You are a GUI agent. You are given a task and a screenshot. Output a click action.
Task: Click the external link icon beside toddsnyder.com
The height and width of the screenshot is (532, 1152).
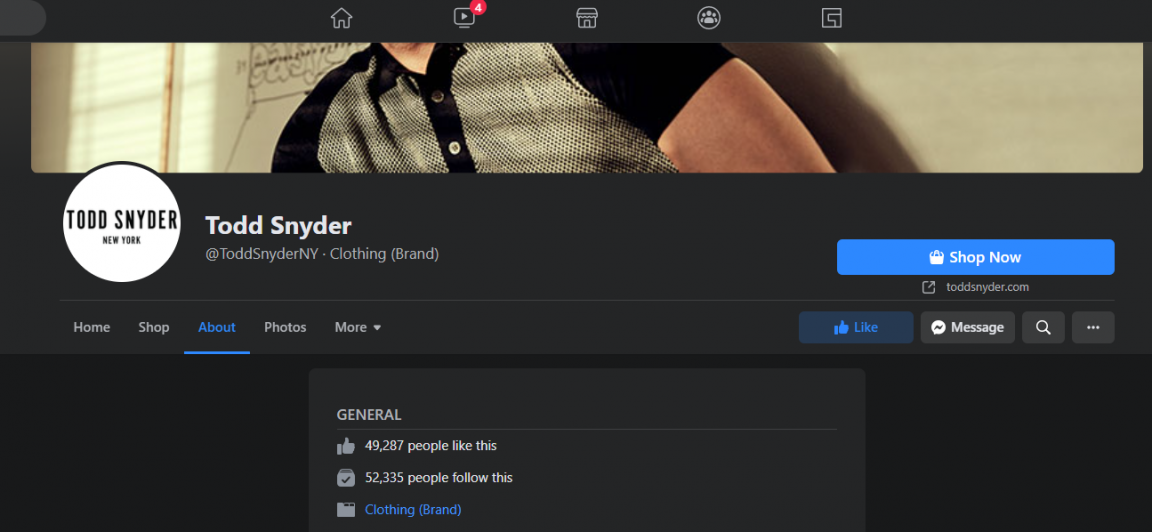pos(929,287)
